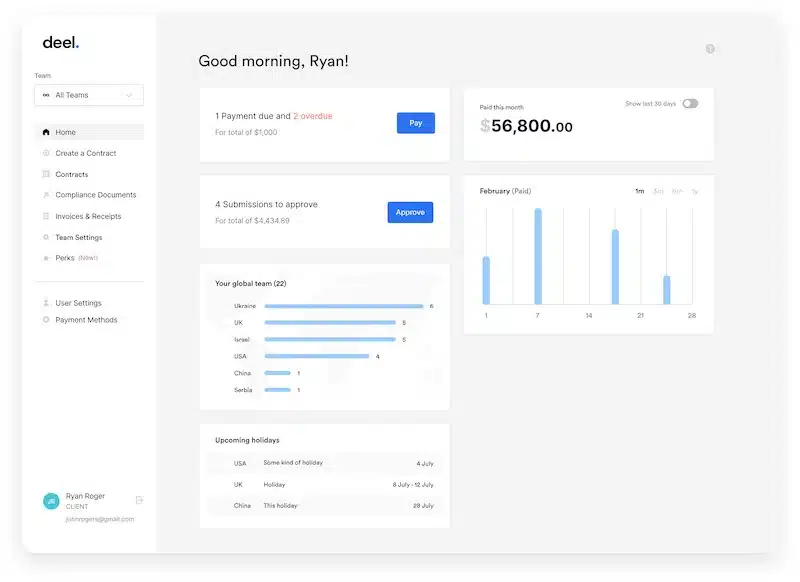Screen dimensions: 800x582
Task: Open Invoices & Receipts via its icon
Action: 44,216
